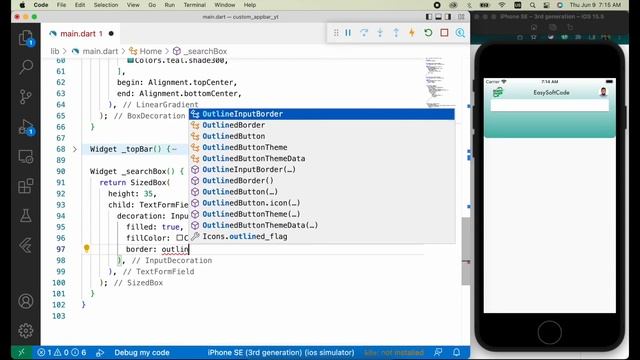The height and width of the screenshot is (360, 640).
Task: Open the Go menu
Action: [x=152, y=5]
